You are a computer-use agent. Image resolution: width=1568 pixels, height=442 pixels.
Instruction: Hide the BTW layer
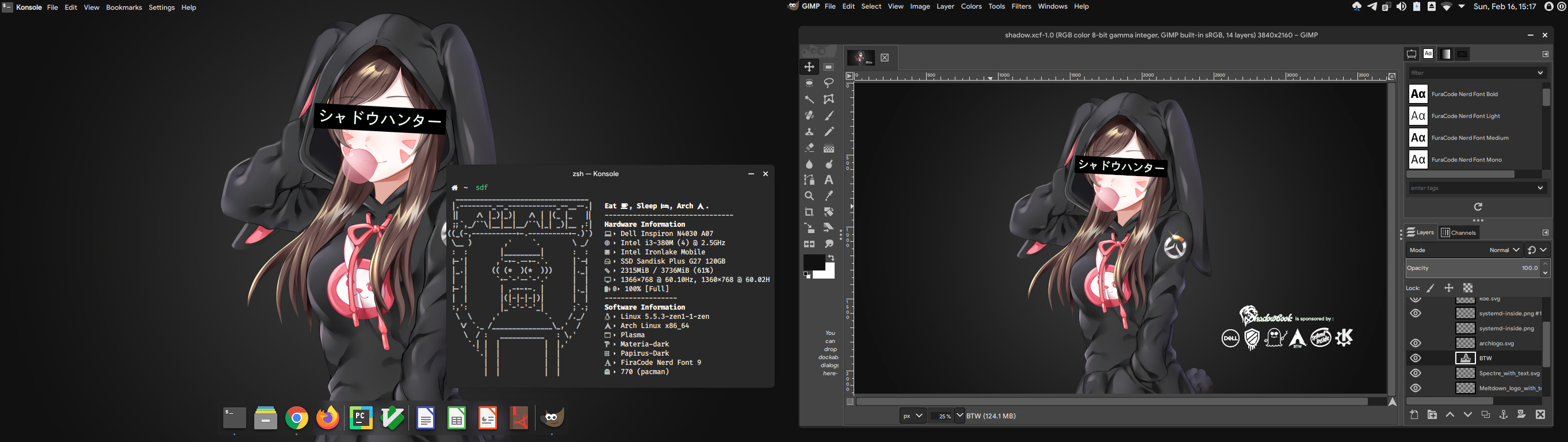1416,358
